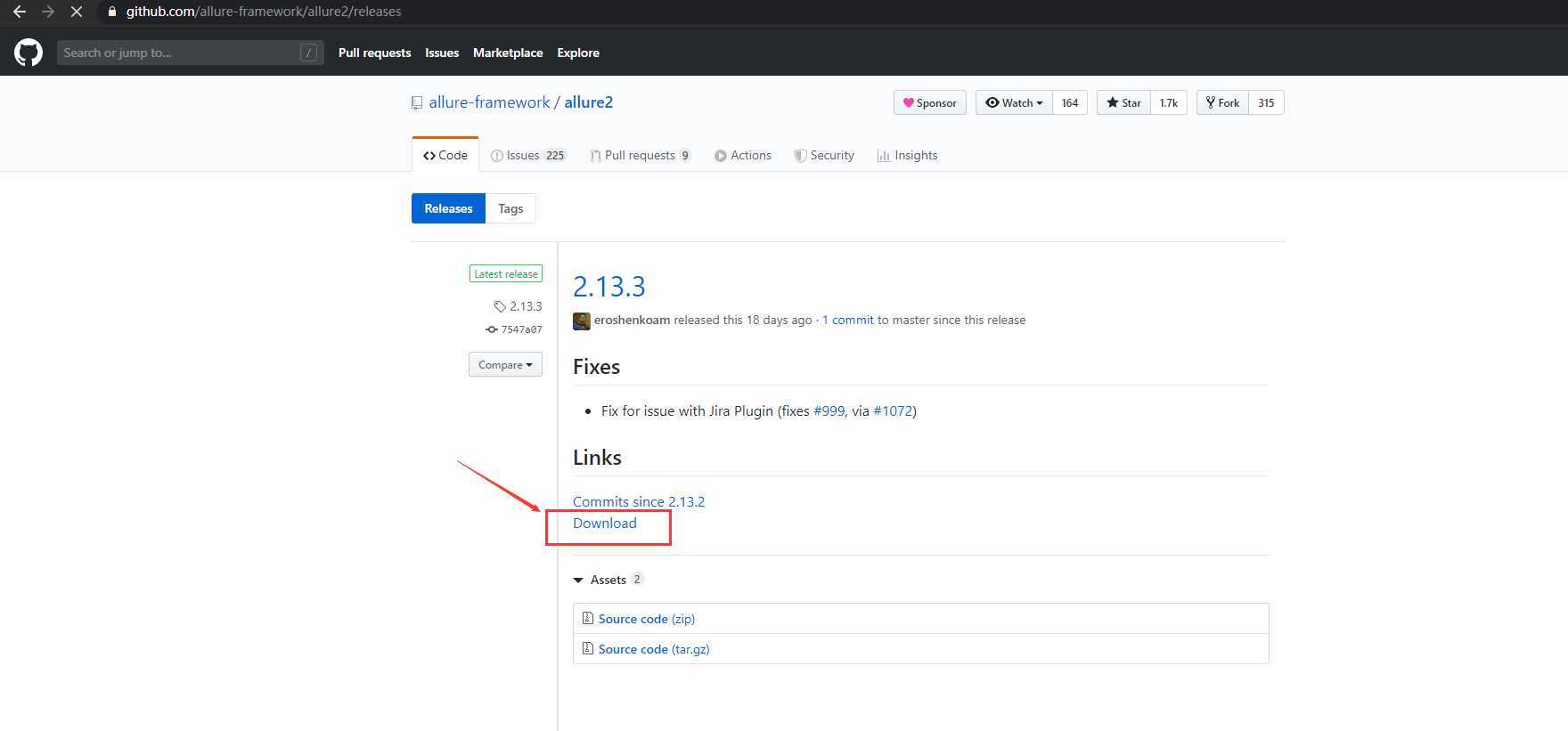Stop page loading with X button

(x=77, y=12)
